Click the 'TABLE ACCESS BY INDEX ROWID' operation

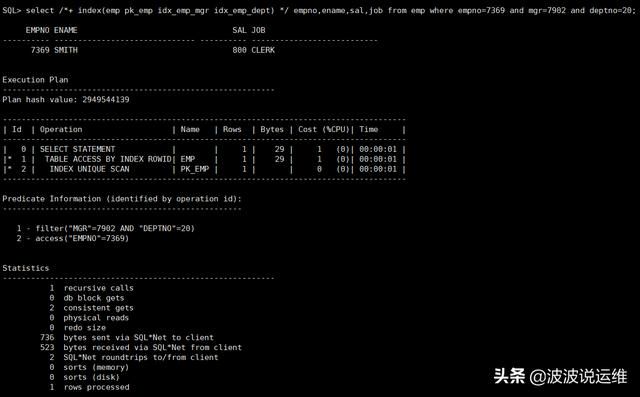[x=108, y=159]
